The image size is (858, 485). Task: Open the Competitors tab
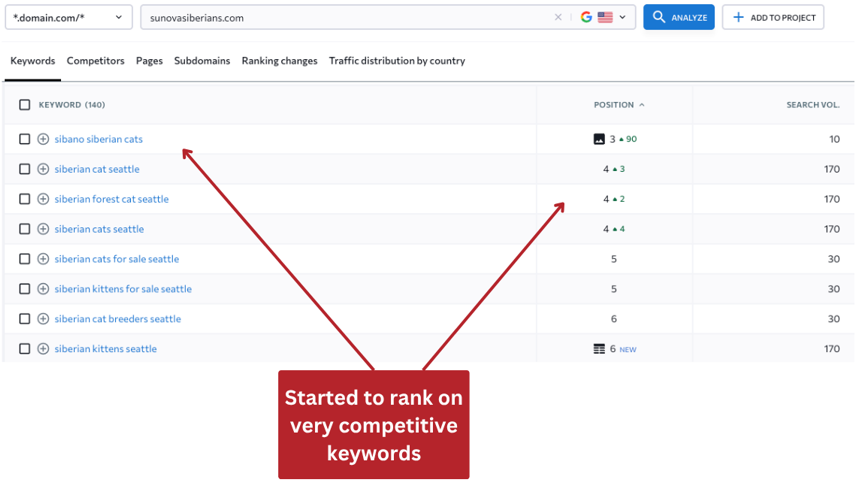click(x=96, y=61)
